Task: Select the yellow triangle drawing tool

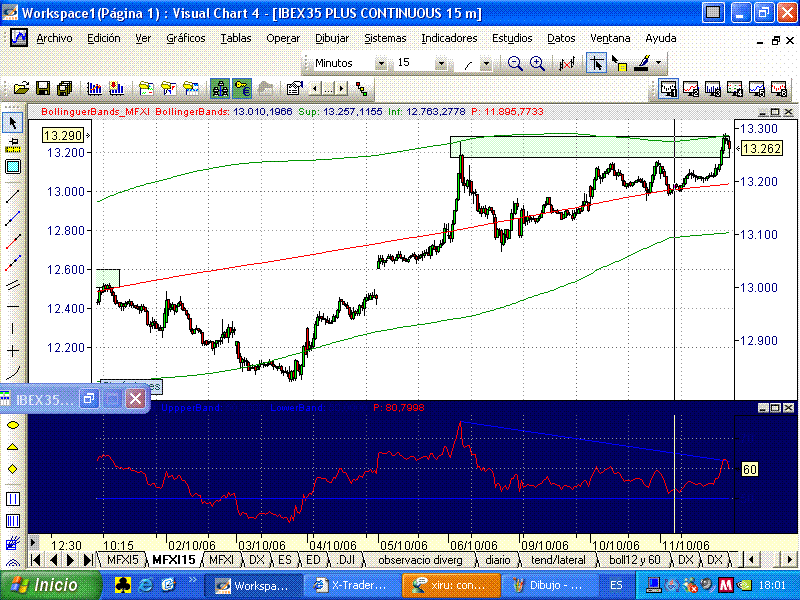Action: click(x=13, y=447)
